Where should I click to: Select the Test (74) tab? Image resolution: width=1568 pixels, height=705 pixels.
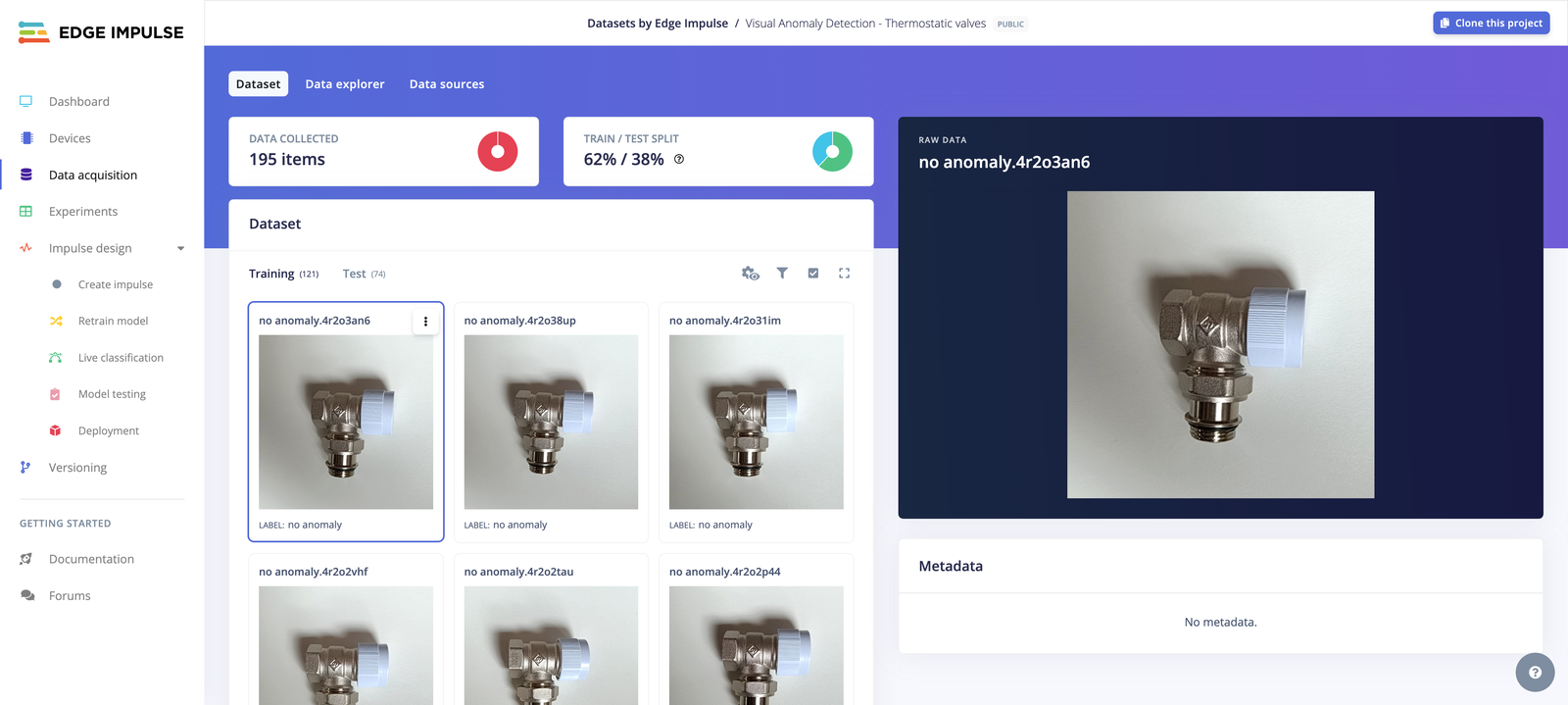364,274
